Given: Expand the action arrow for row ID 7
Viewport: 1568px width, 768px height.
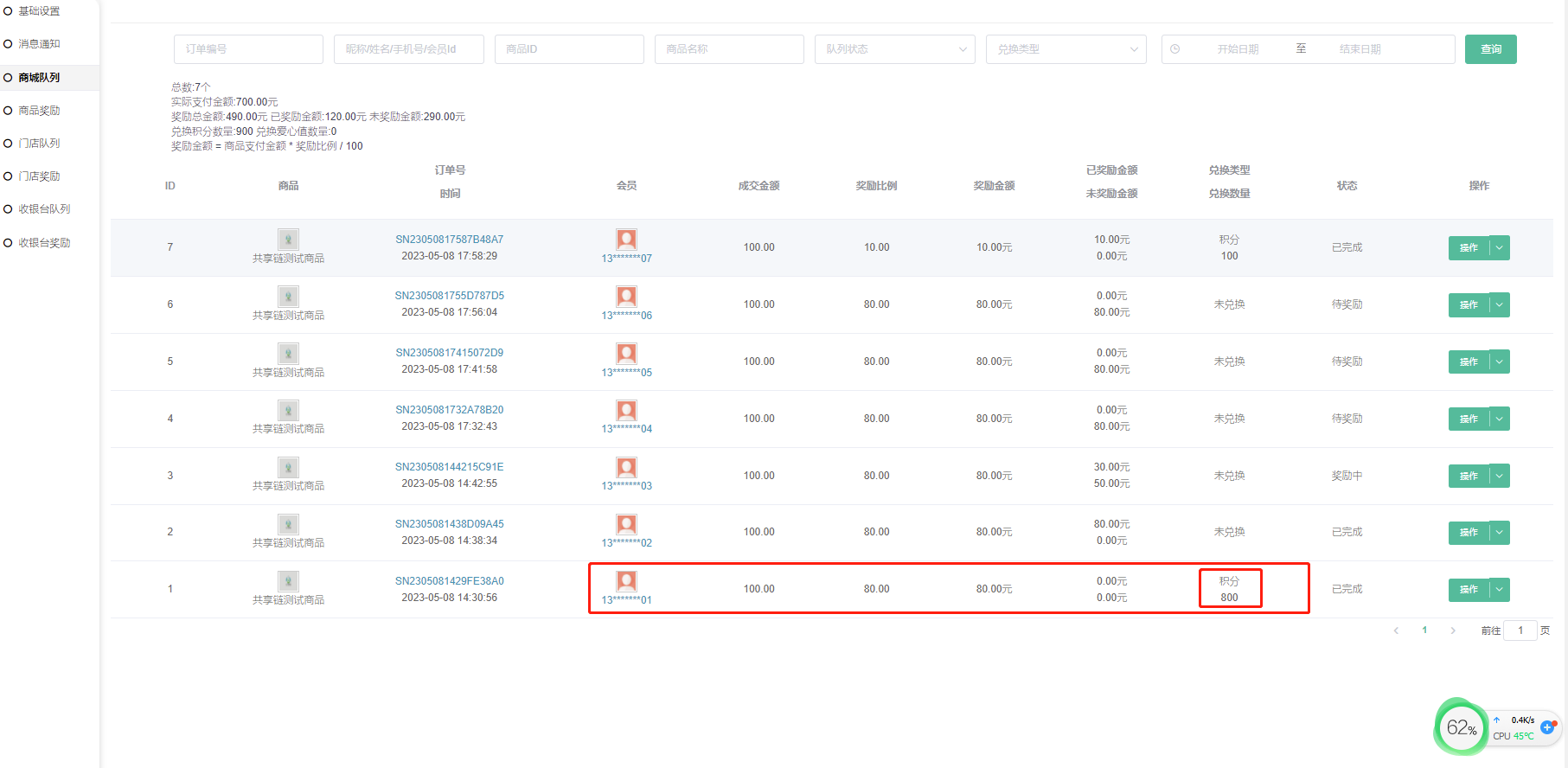Looking at the screenshot, I should pos(1500,248).
